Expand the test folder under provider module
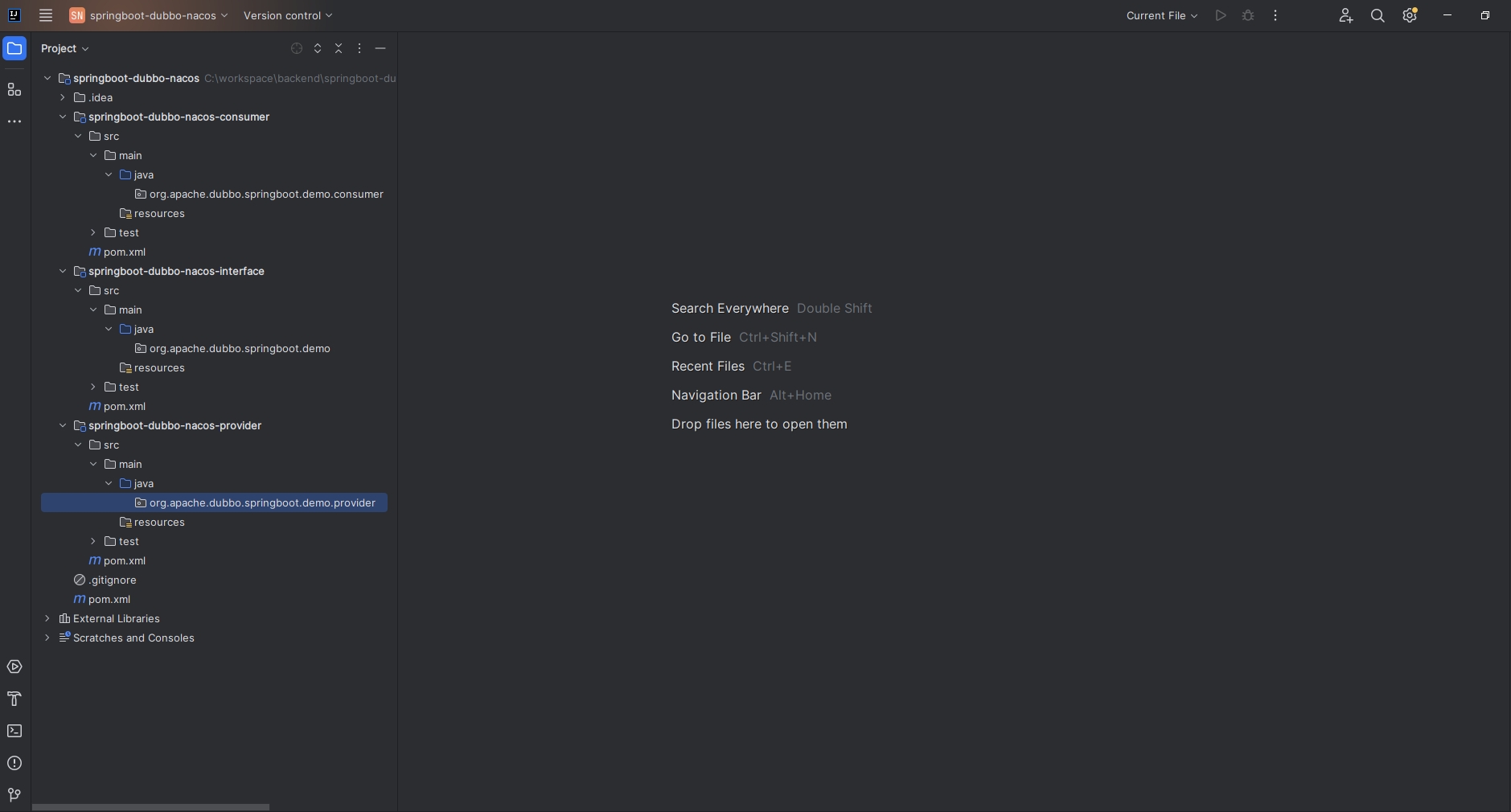This screenshot has width=1511, height=812. click(93, 541)
